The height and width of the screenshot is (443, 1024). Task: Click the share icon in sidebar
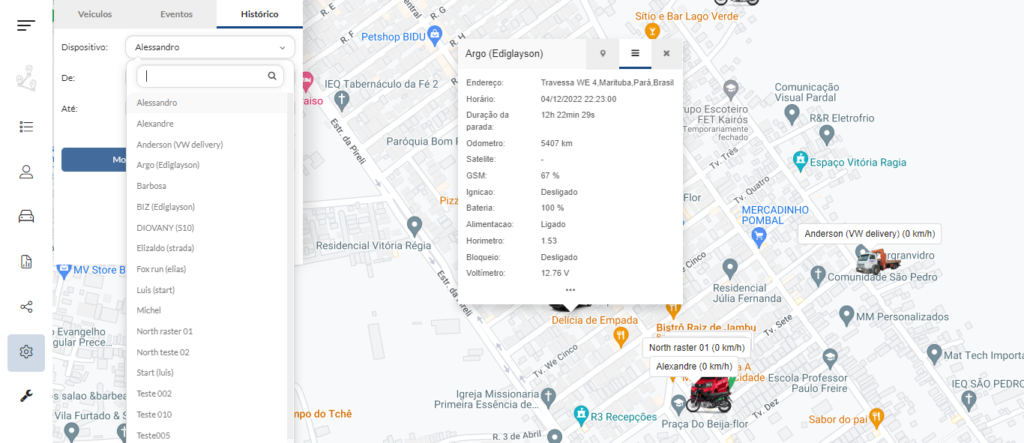(26, 307)
